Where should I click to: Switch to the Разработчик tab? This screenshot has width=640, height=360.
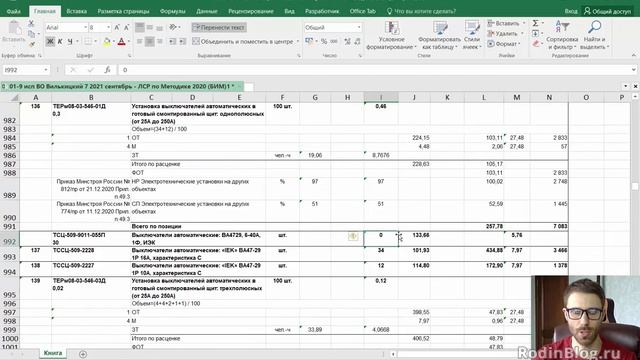[322, 11]
